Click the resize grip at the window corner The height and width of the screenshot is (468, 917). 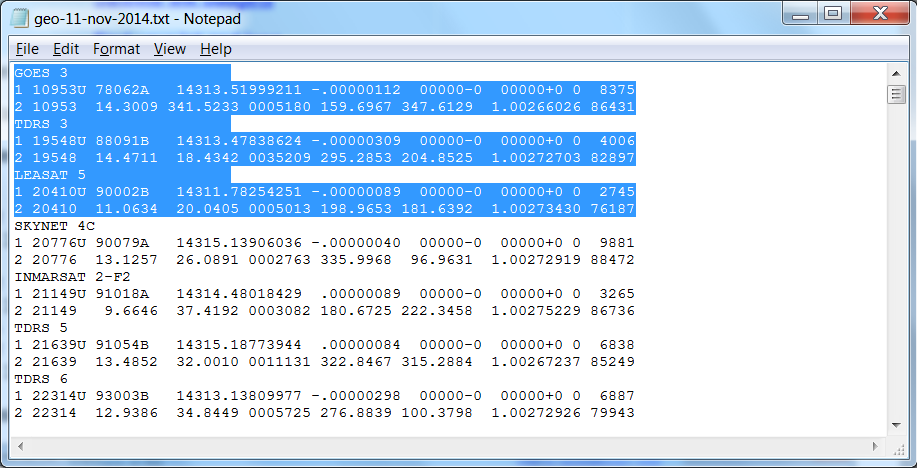tap(898, 448)
